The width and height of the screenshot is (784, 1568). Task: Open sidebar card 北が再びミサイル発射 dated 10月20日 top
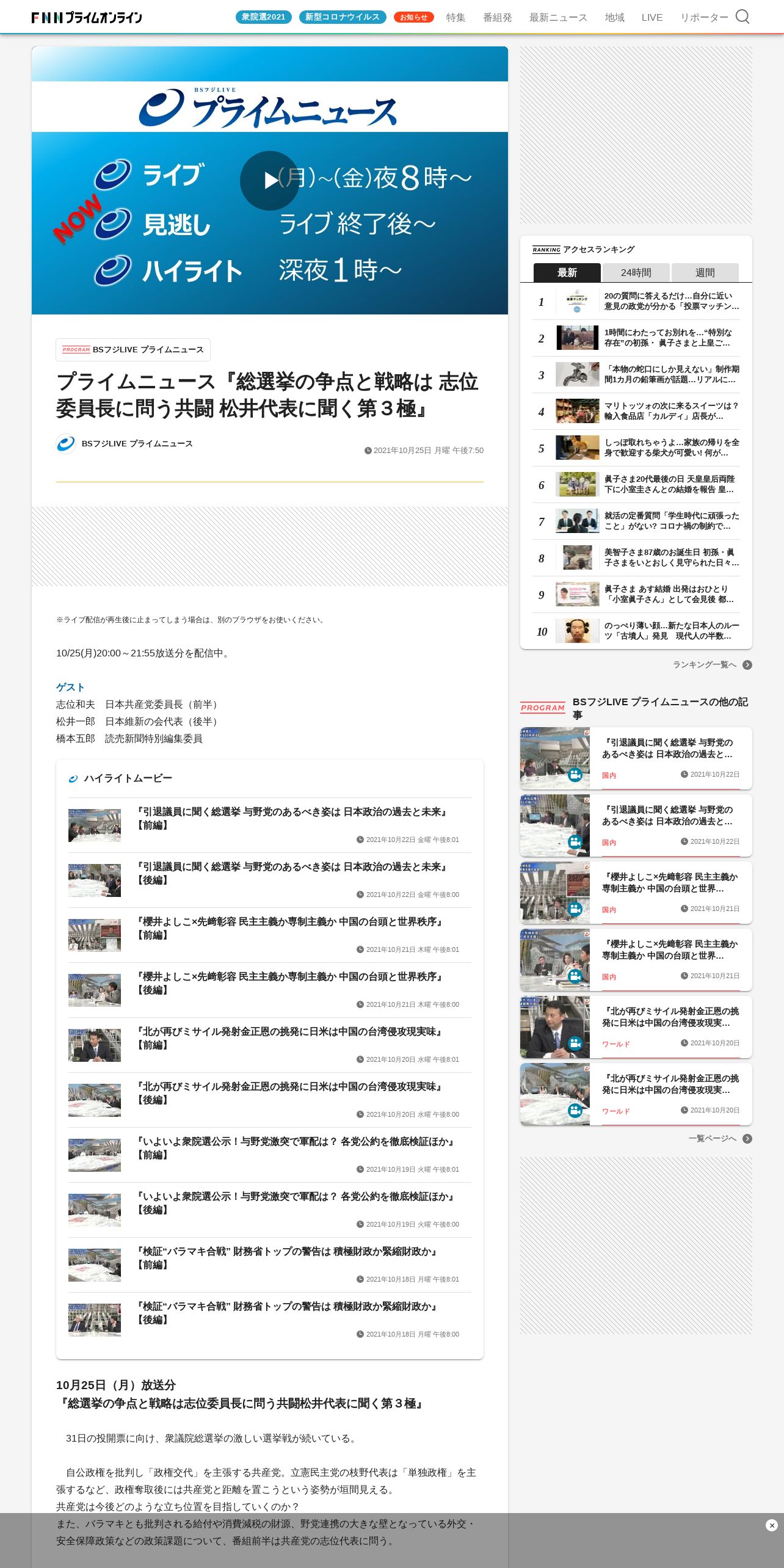coord(636,1027)
